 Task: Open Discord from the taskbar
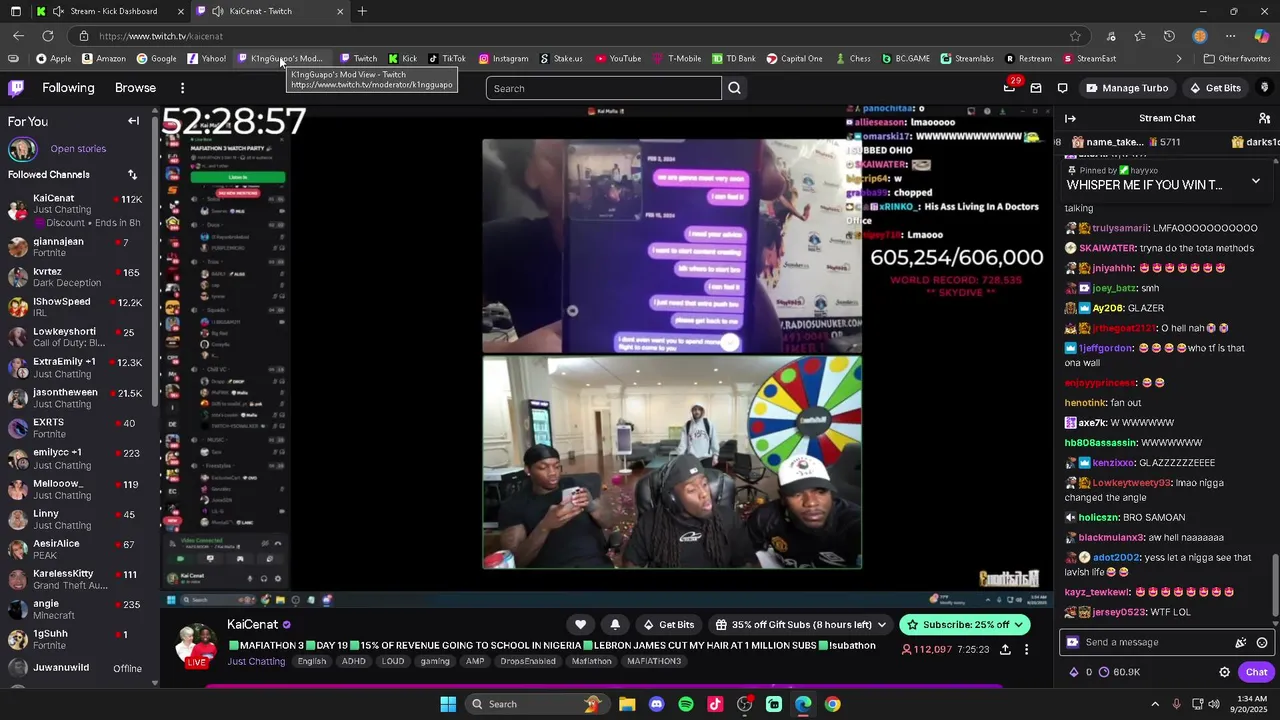pos(656,704)
